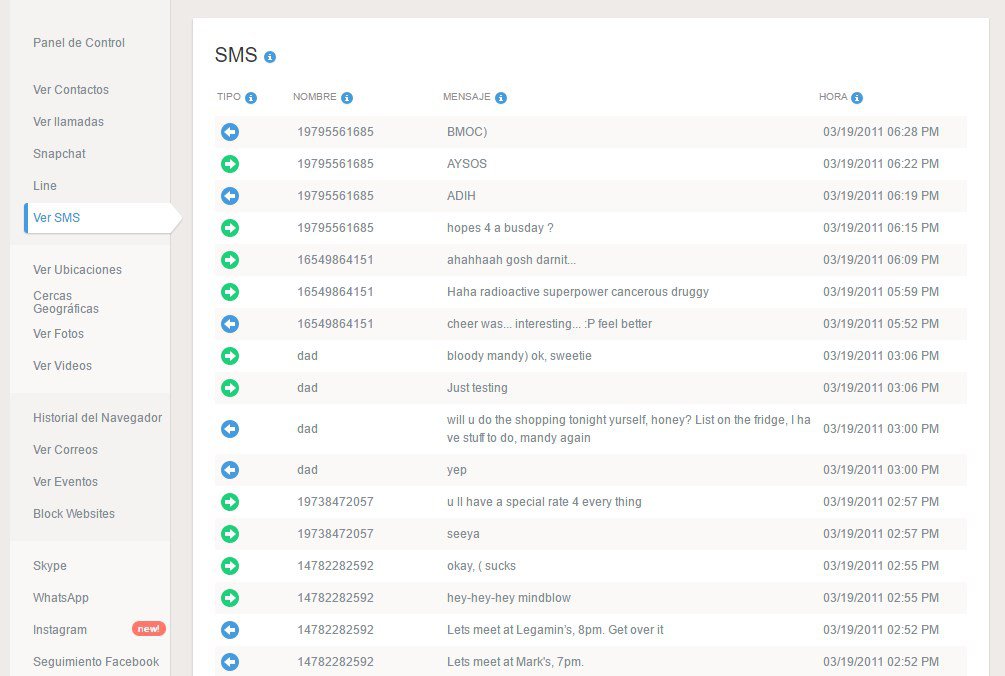Image resolution: width=1005 pixels, height=676 pixels.
Task: Open Ver Ubicaciones
Action: [78, 270]
